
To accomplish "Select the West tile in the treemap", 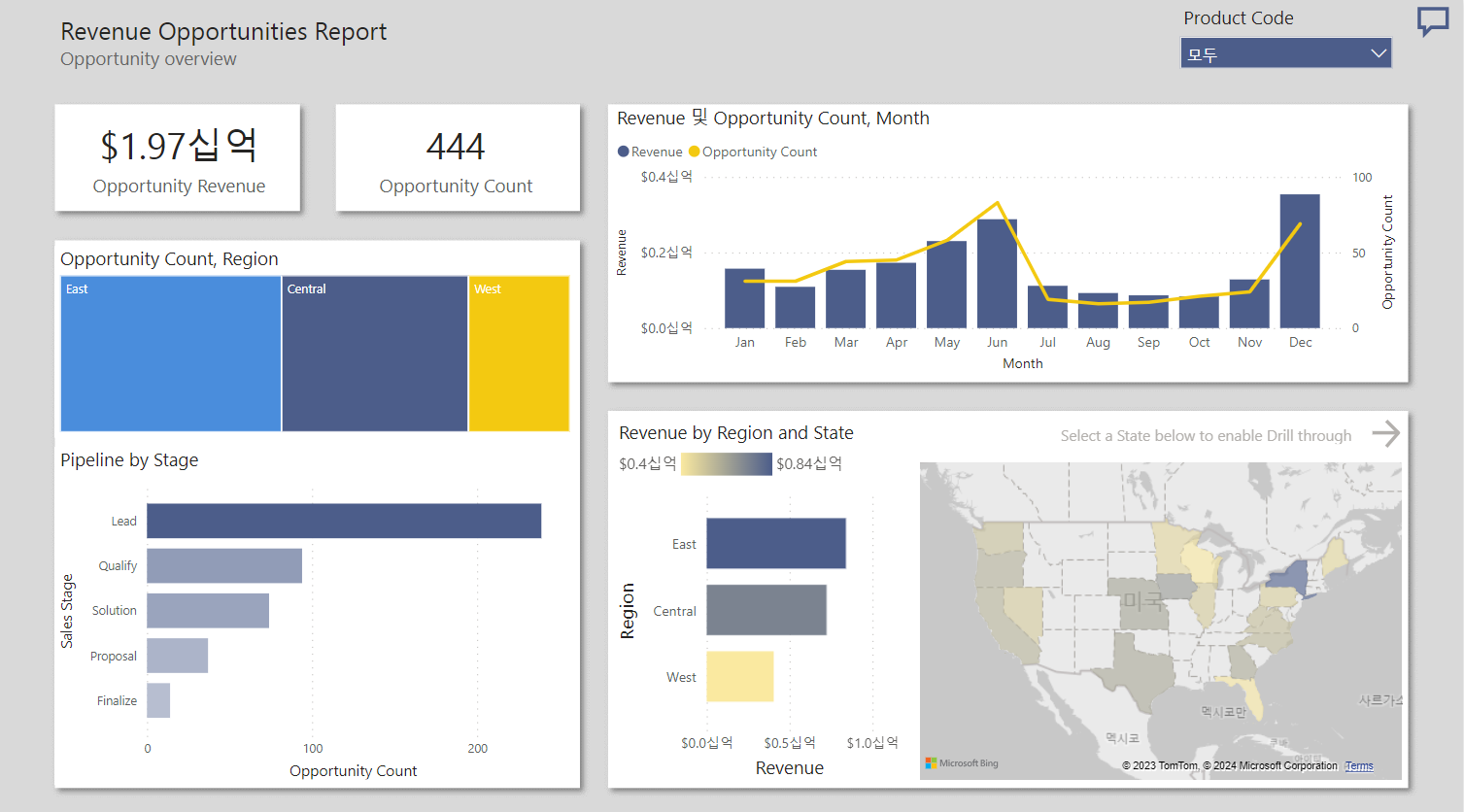I will coord(519,353).
